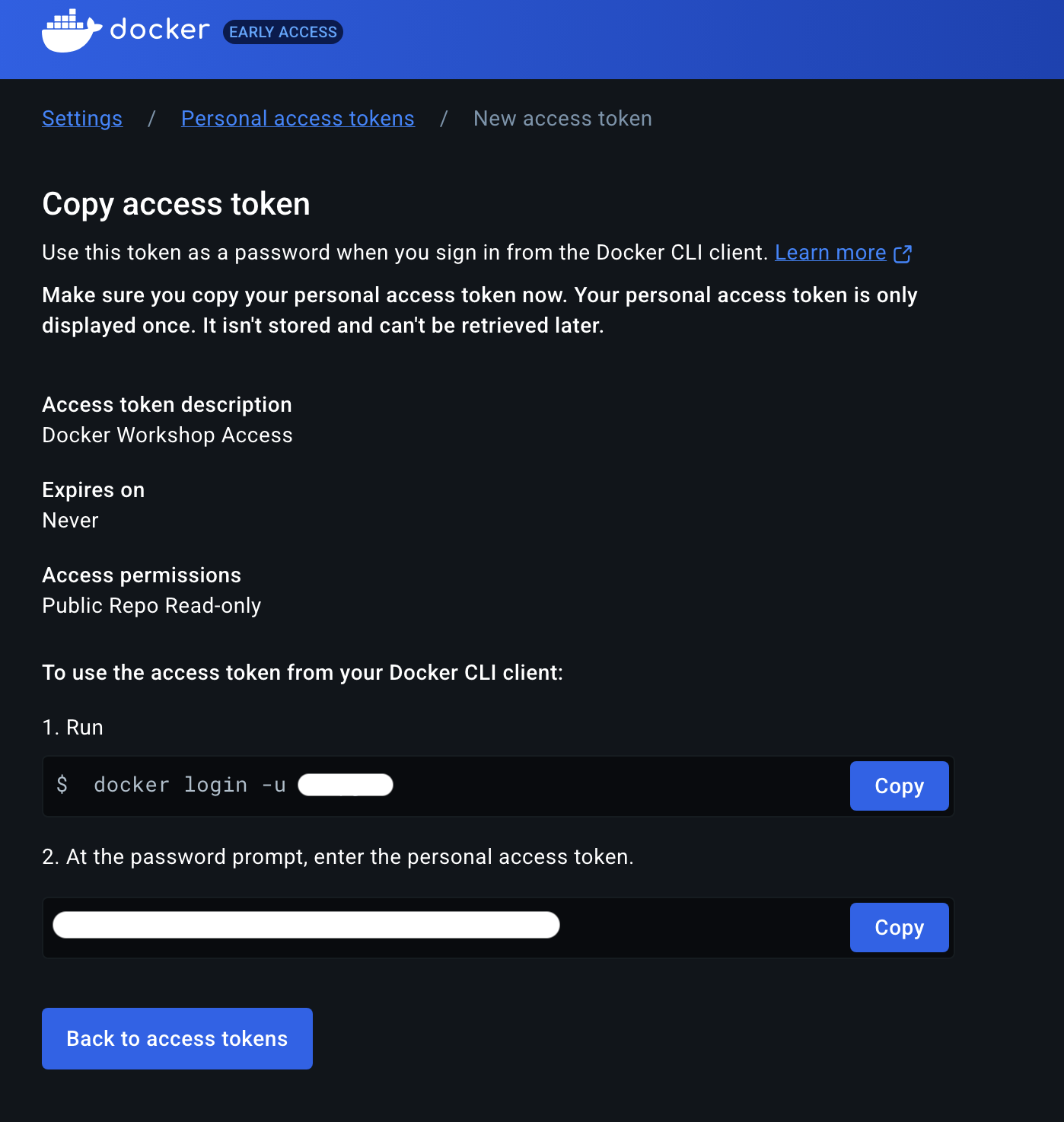The height and width of the screenshot is (1122, 1064).
Task: Click the Copy access token heading
Action: (176, 204)
